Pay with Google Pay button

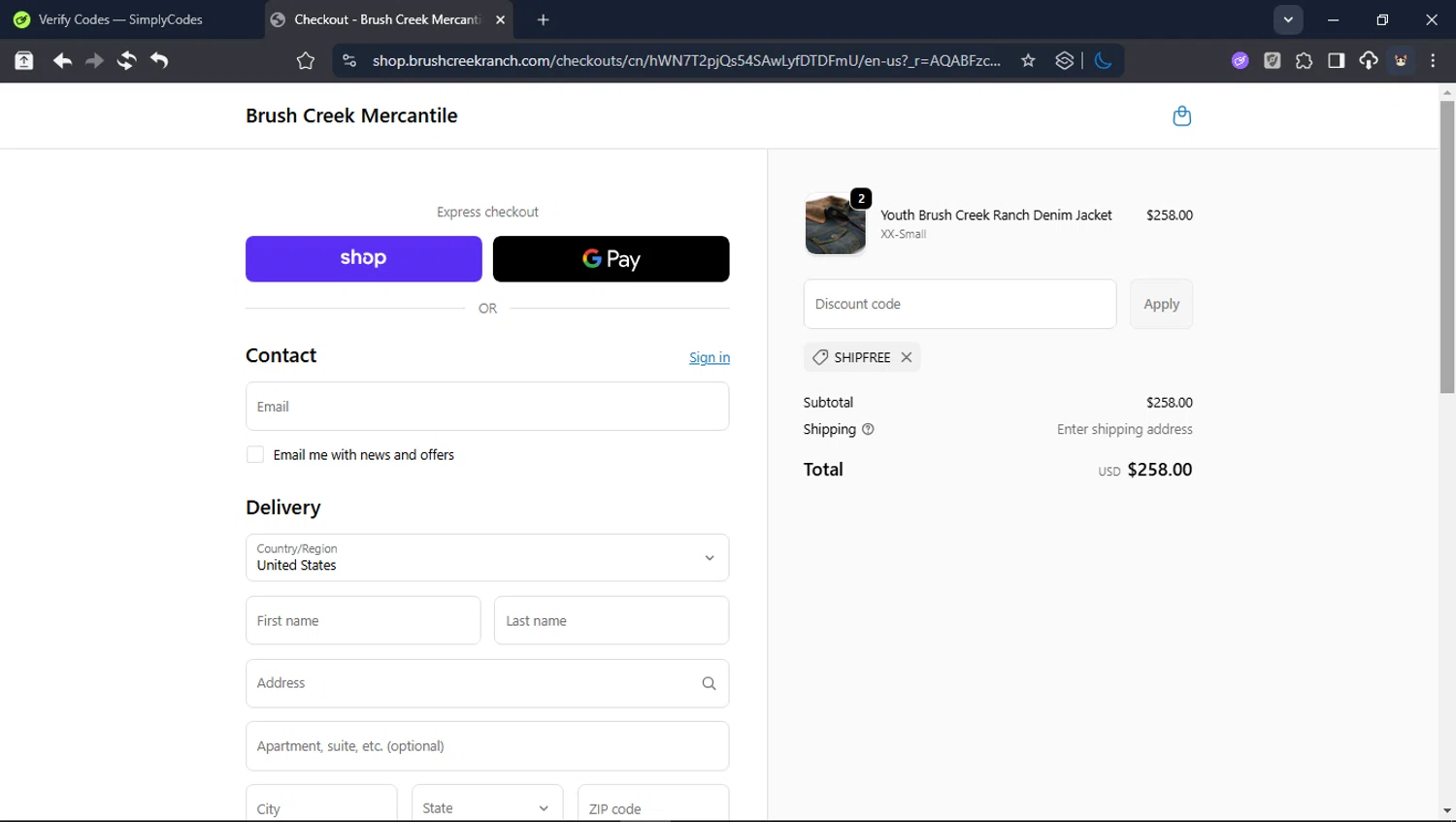(612, 259)
